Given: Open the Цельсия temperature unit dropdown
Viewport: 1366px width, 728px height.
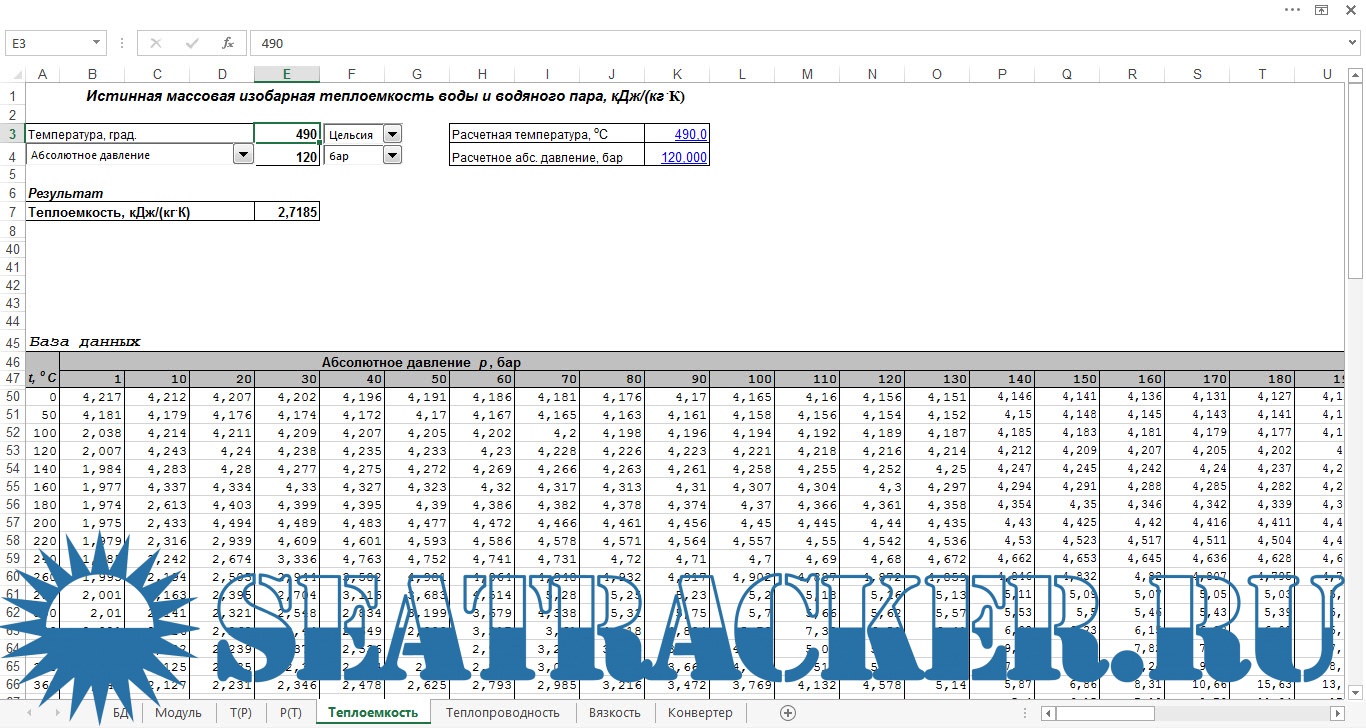Looking at the screenshot, I should (392, 134).
